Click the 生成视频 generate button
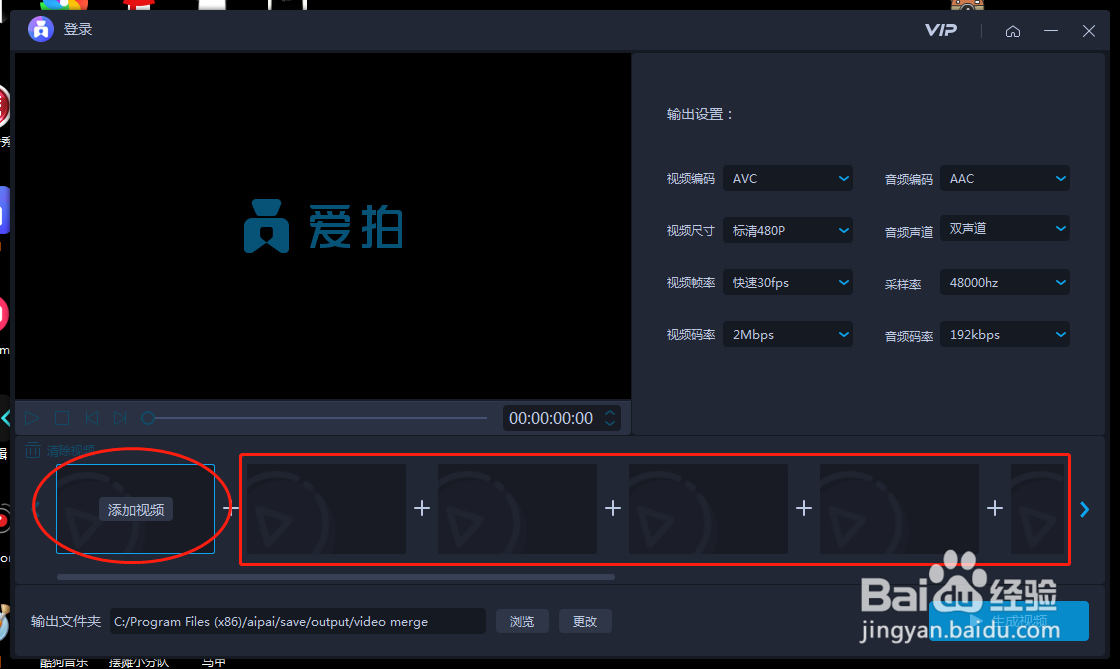Viewport: 1120px width, 669px height. coord(1009,620)
